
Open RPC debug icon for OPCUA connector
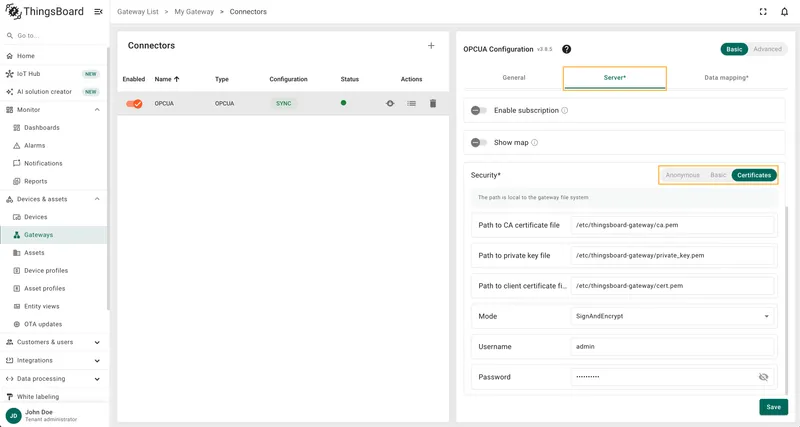point(390,103)
